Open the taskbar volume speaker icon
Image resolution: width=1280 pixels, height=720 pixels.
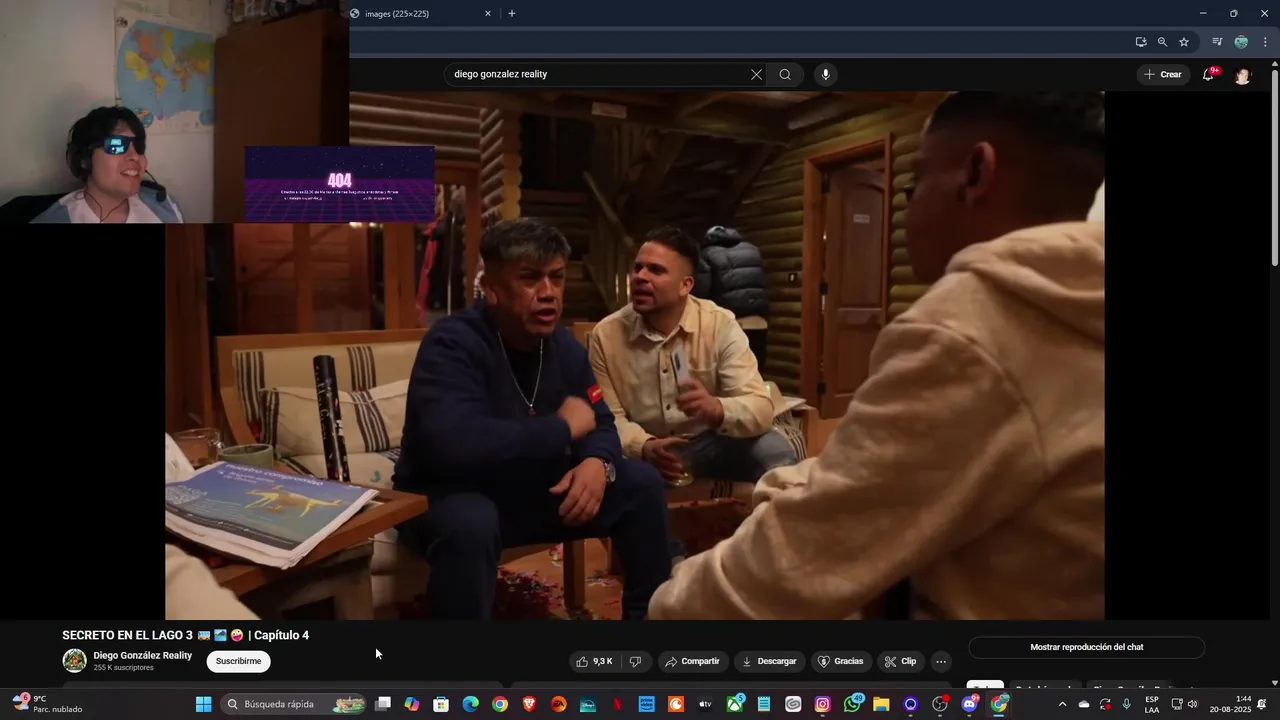point(1192,704)
